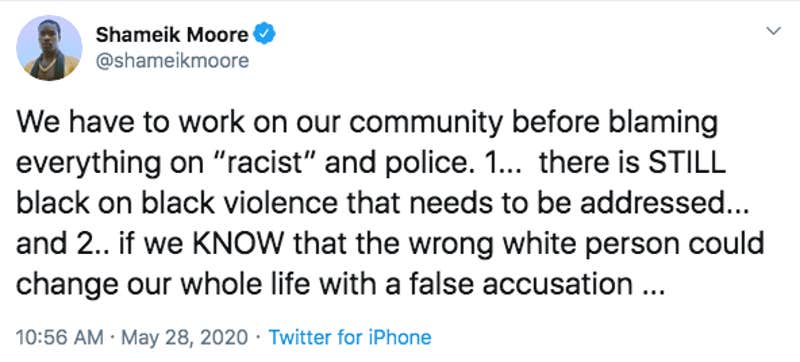Open the Twitter for iPhone source link
This screenshot has width=800, height=362.
coord(349,337)
